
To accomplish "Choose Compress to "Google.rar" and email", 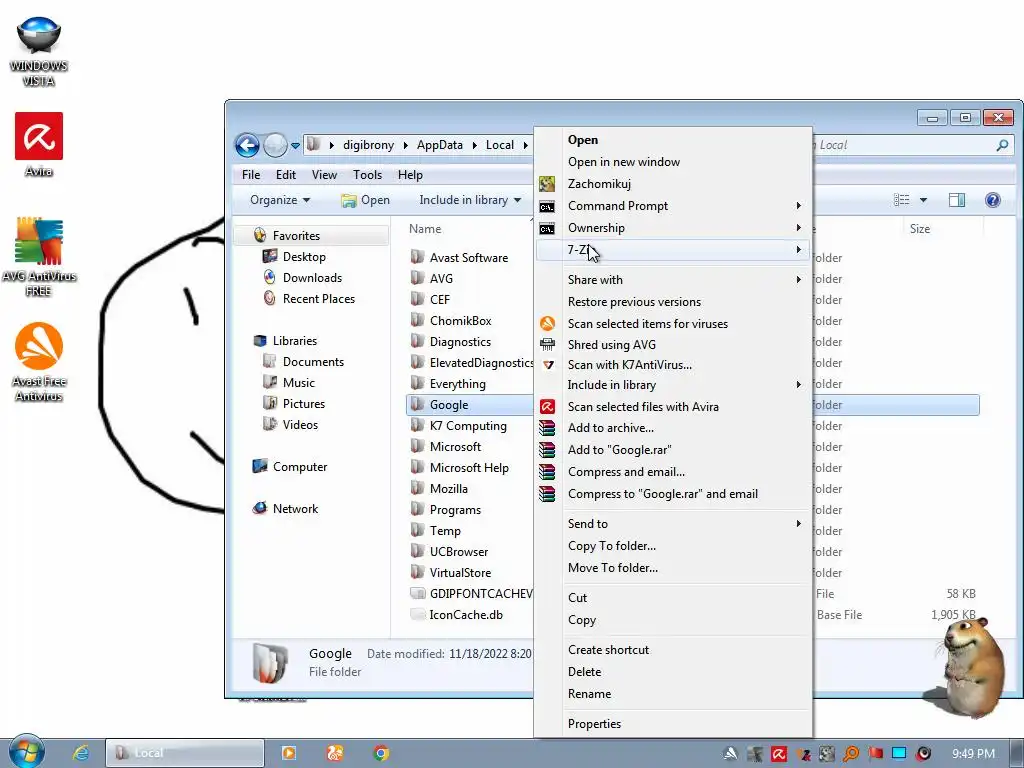I will 673,494.
